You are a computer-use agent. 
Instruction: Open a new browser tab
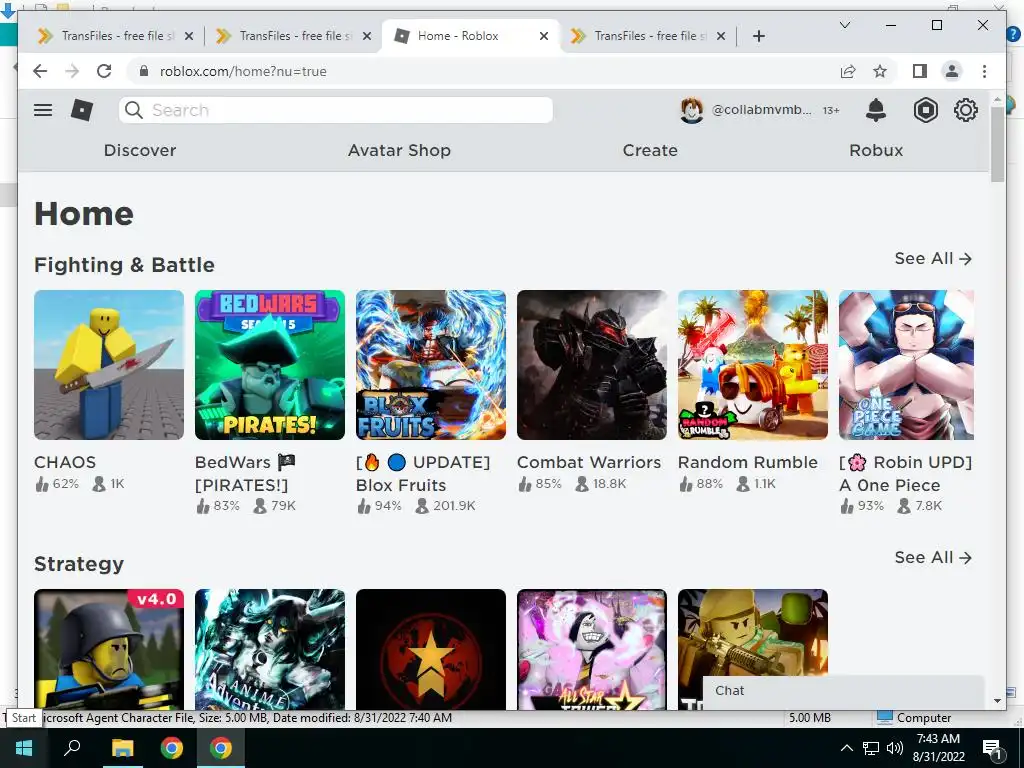coord(758,36)
